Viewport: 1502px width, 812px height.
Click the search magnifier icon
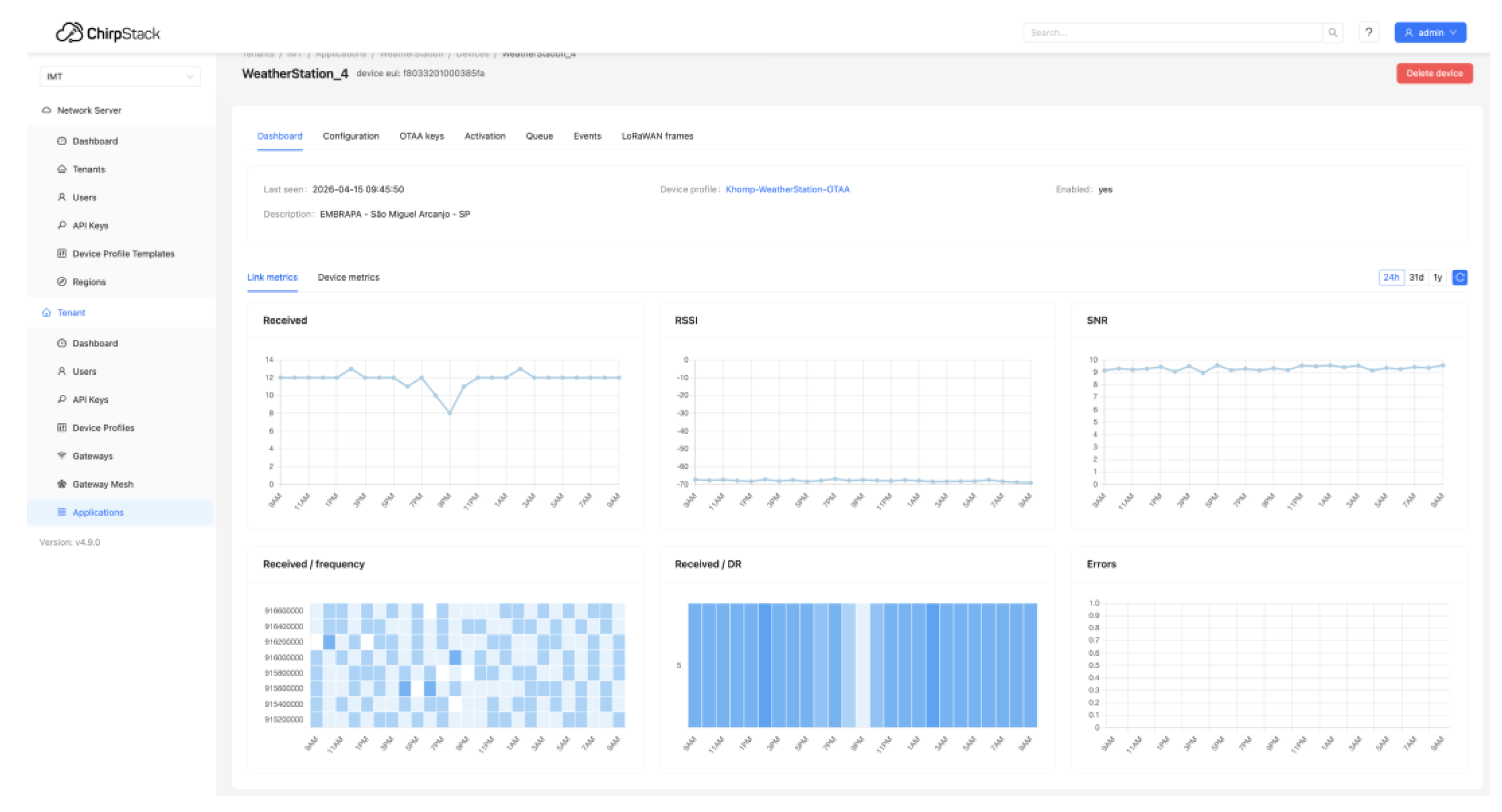(x=1332, y=33)
